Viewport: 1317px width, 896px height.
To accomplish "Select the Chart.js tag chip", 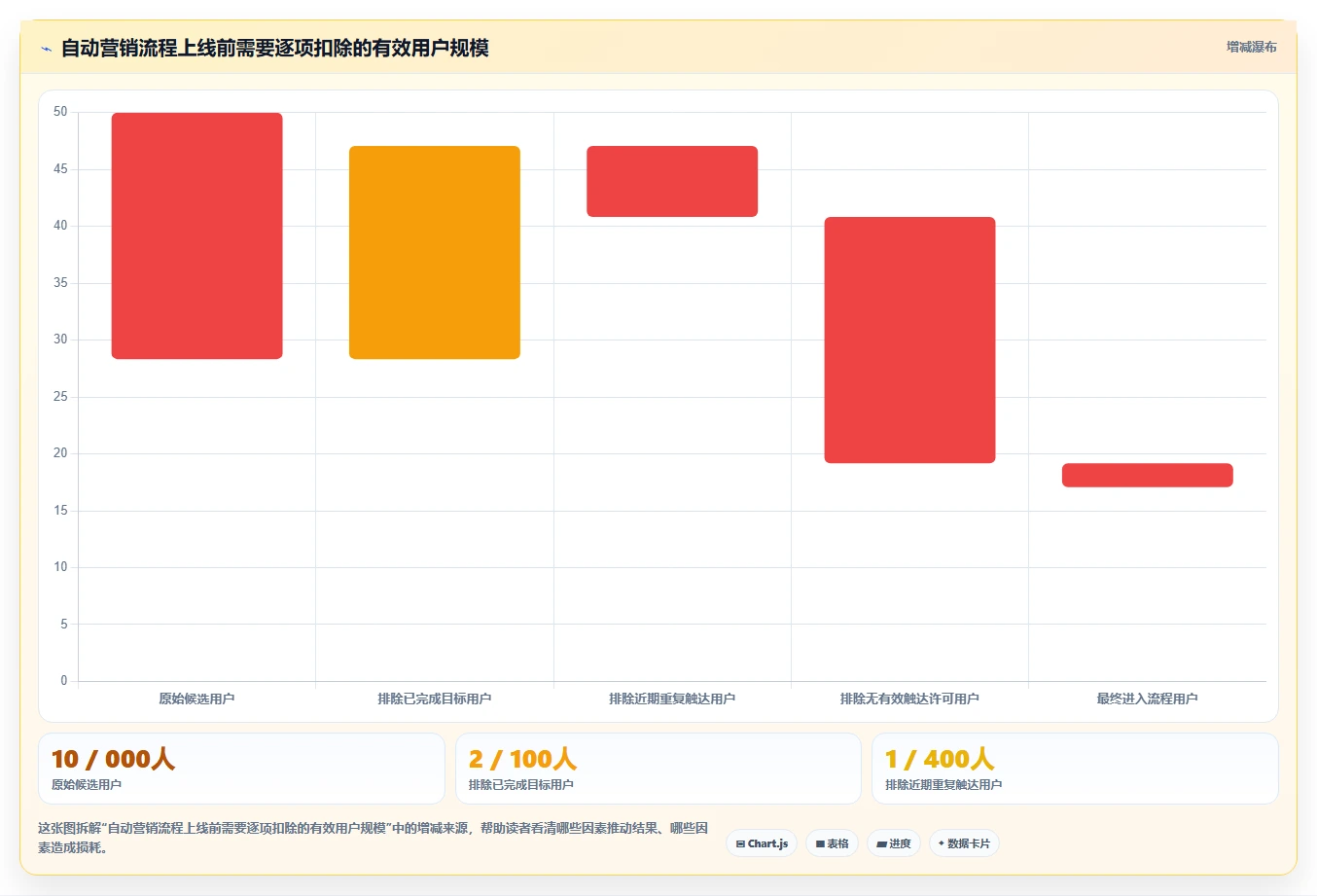I will tap(762, 843).
